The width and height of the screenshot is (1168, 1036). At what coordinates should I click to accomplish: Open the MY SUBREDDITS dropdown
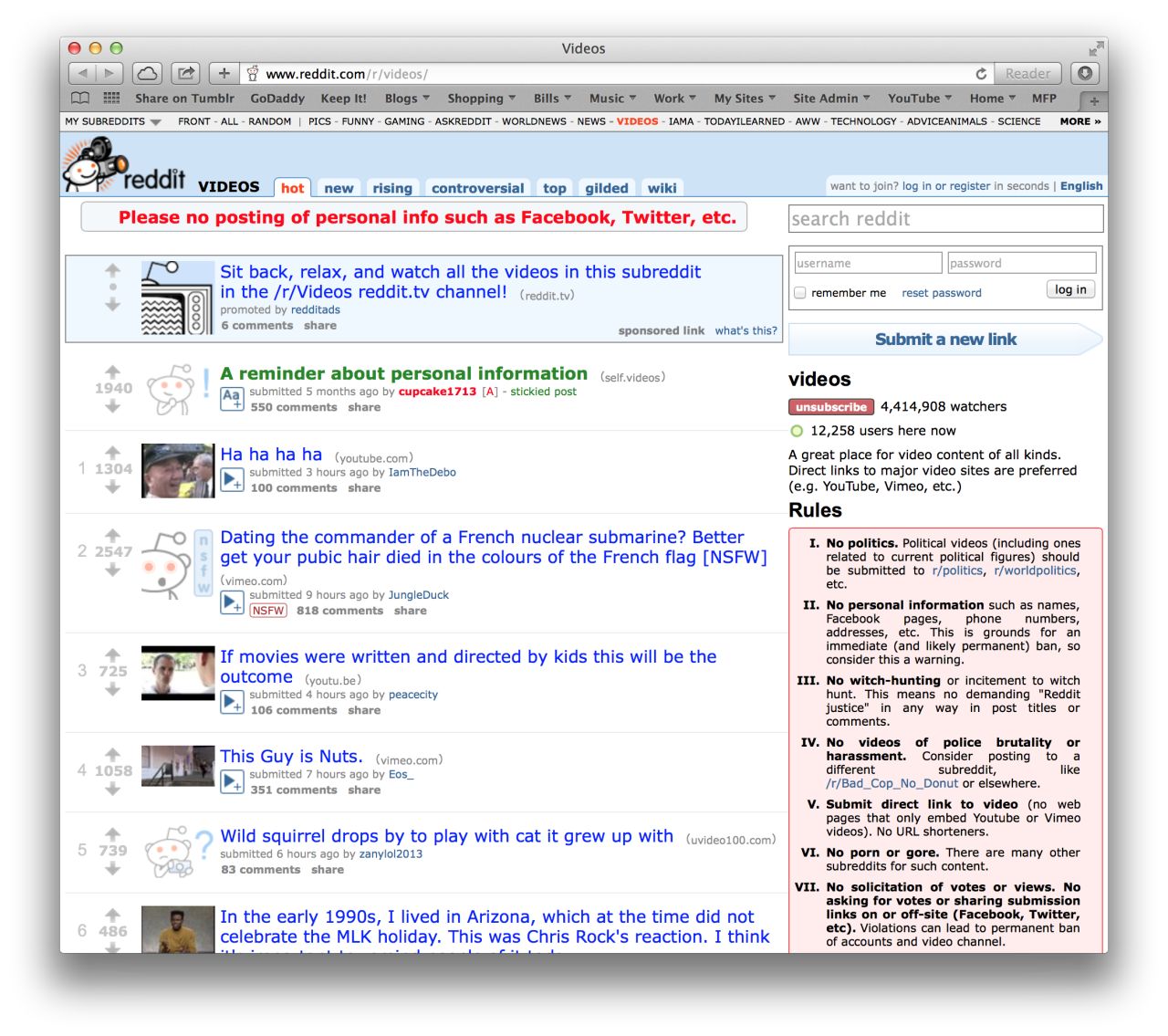click(x=113, y=121)
